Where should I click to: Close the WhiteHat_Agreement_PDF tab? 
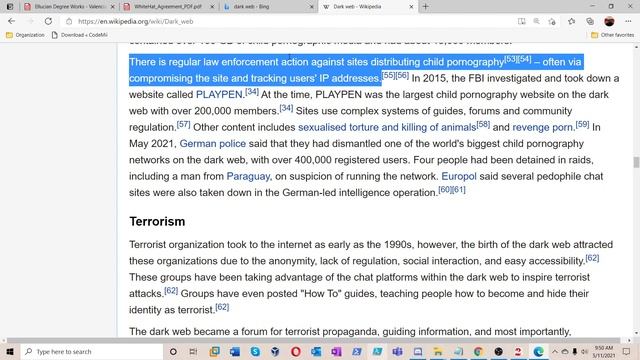pyautogui.click(x=212, y=7)
